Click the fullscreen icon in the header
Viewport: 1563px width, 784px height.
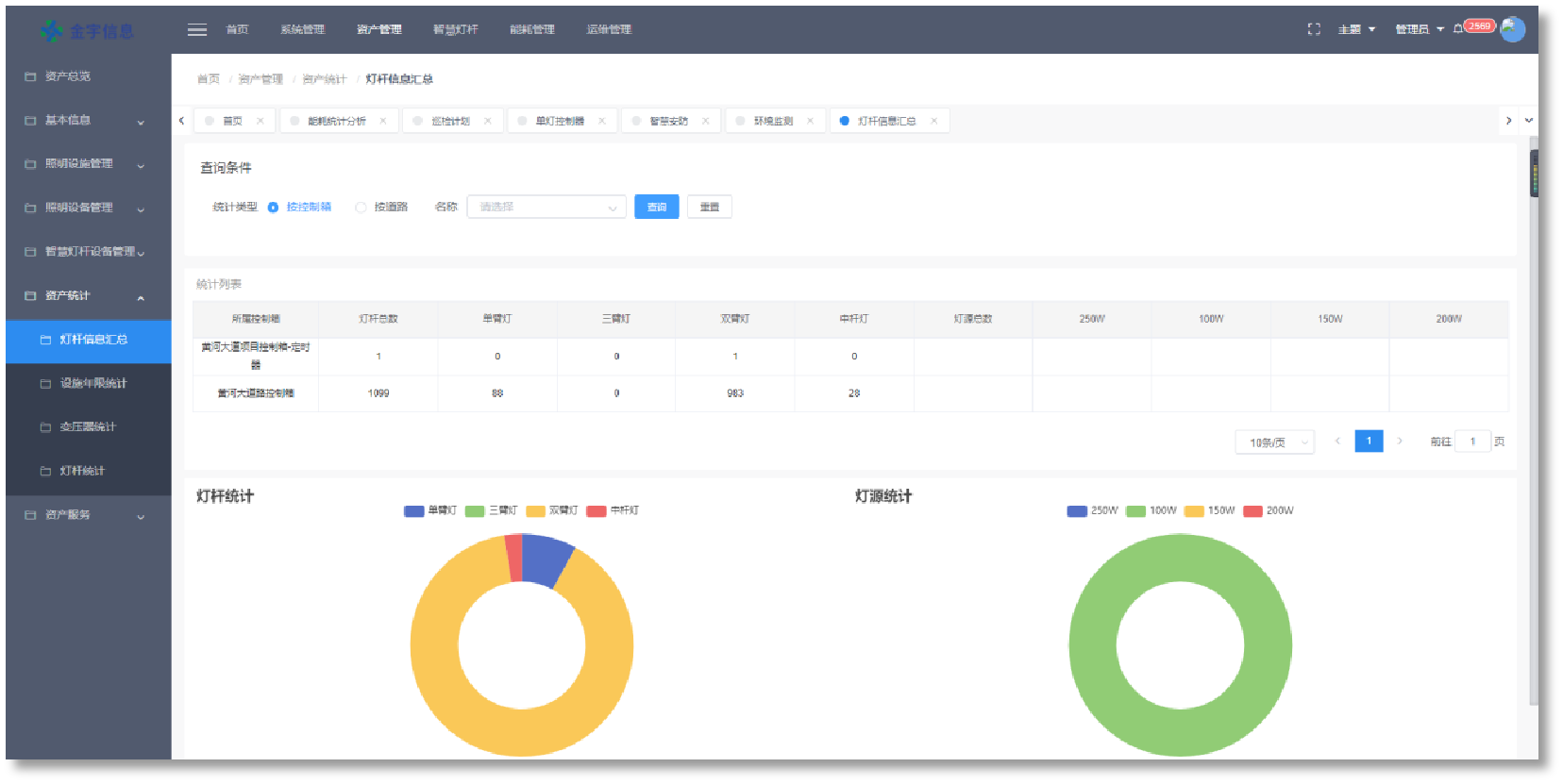(1314, 29)
